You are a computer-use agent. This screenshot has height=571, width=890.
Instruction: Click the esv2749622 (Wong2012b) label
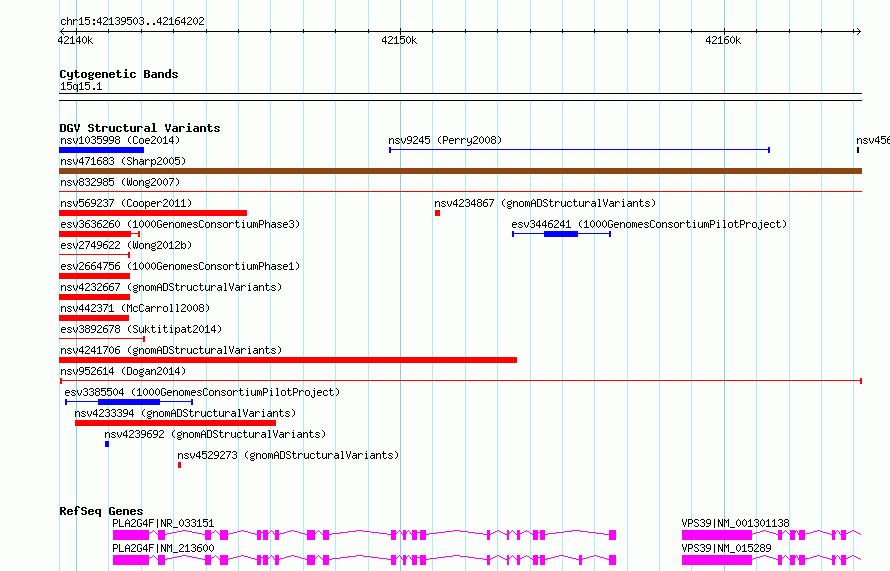[x=126, y=245]
